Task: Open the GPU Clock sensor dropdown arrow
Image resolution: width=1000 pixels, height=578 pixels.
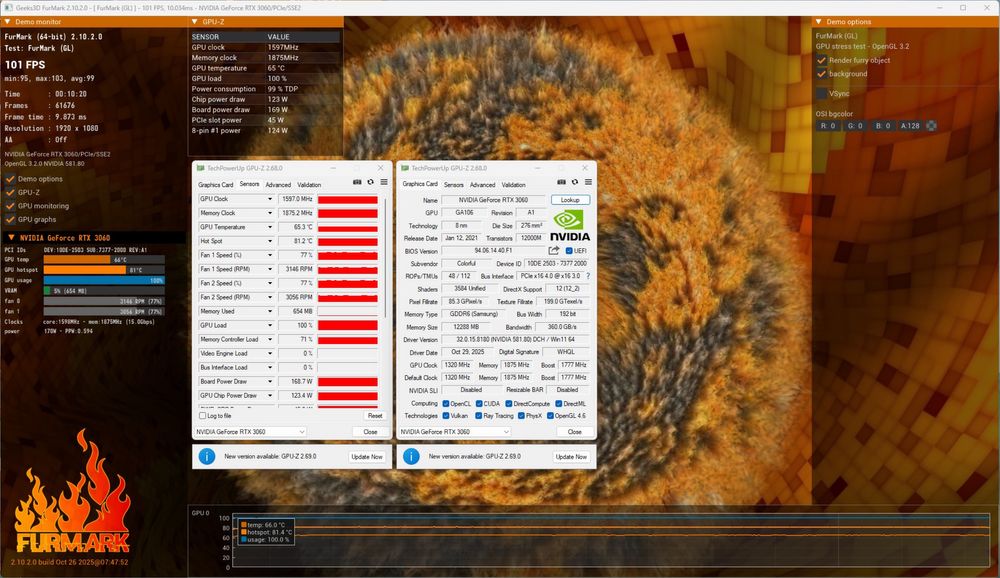Action: point(270,199)
